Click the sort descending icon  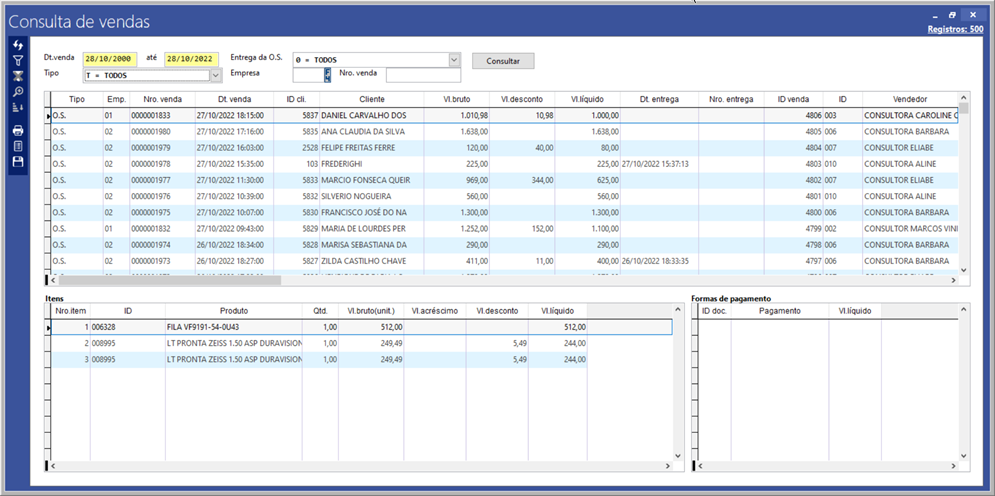click(x=17, y=107)
